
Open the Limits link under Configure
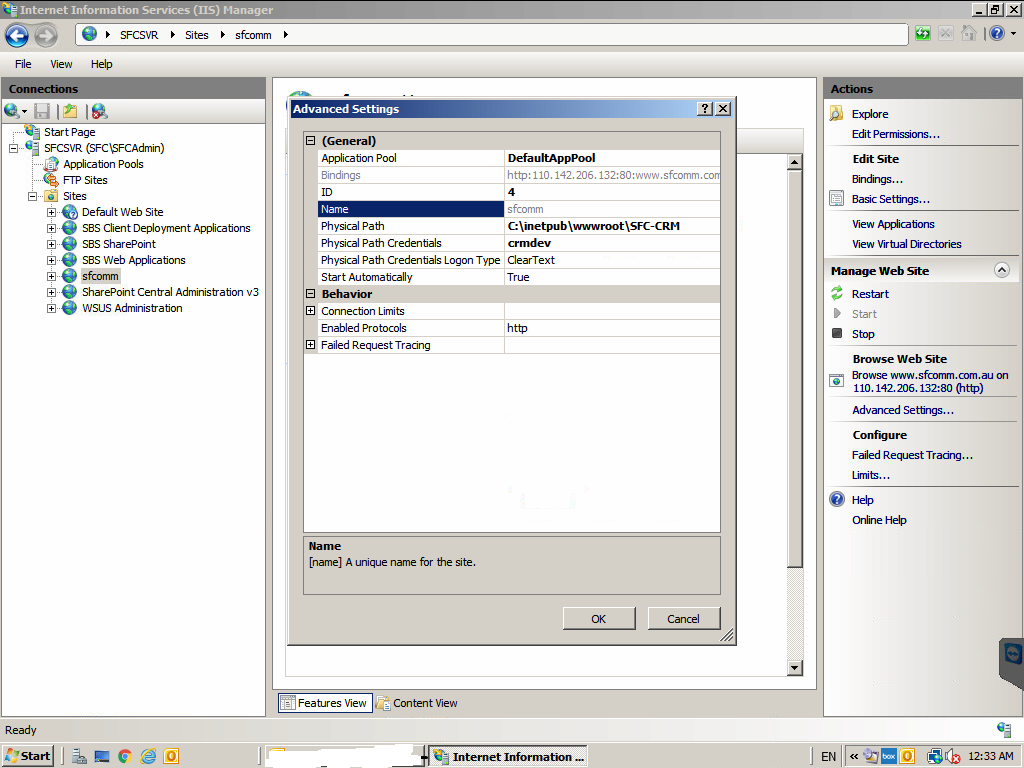pos(871,475)
